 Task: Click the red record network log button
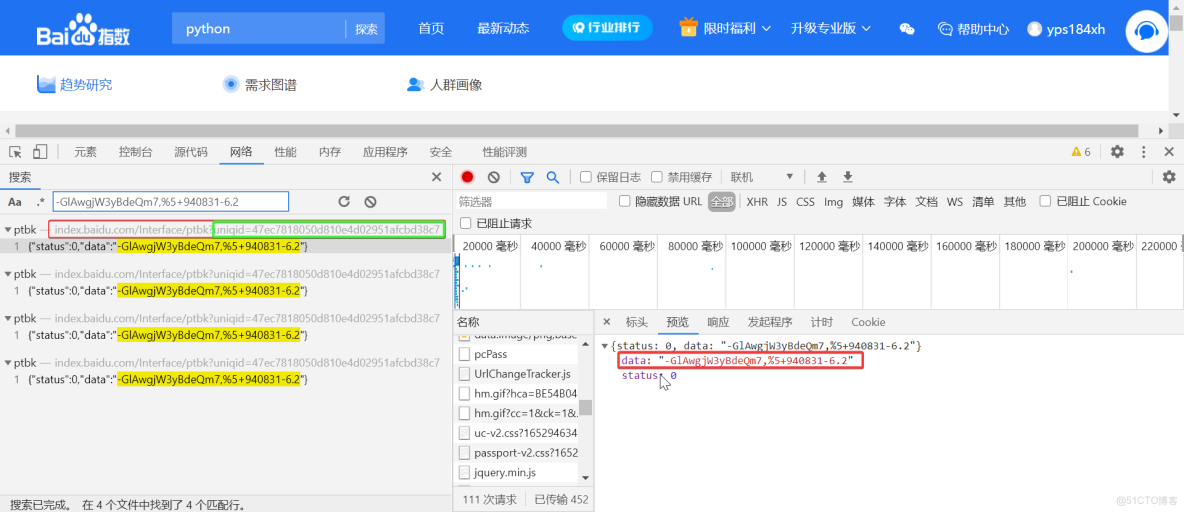(467, 177)
